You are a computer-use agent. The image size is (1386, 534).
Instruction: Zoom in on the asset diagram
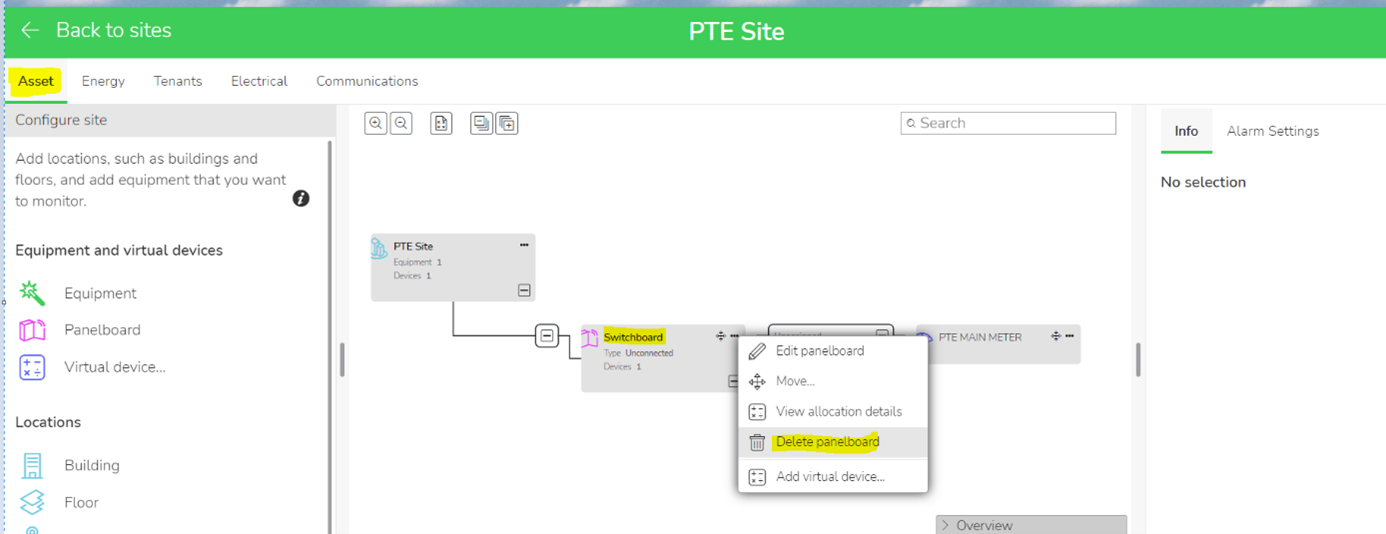[376, 123]
